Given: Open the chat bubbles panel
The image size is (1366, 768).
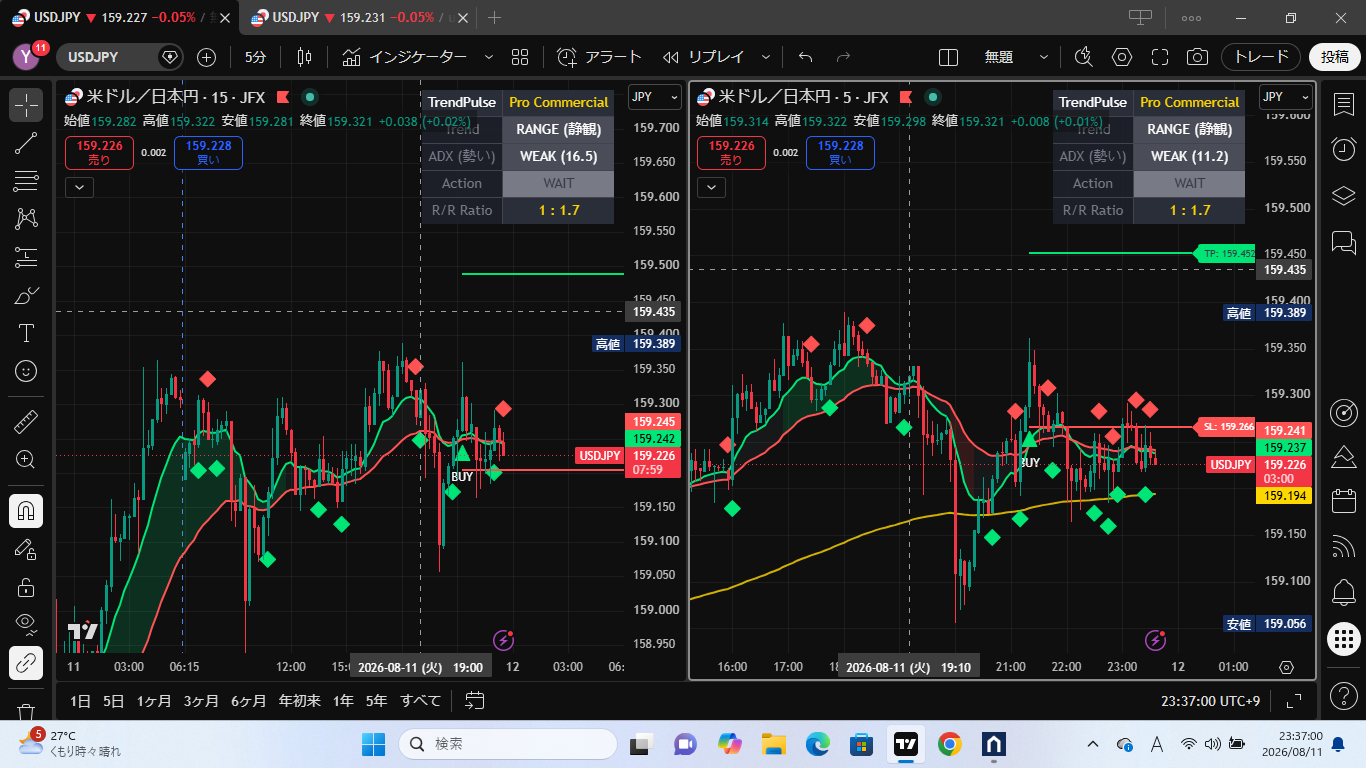Looking at the screenshot, I should [x=1344, y=241].
